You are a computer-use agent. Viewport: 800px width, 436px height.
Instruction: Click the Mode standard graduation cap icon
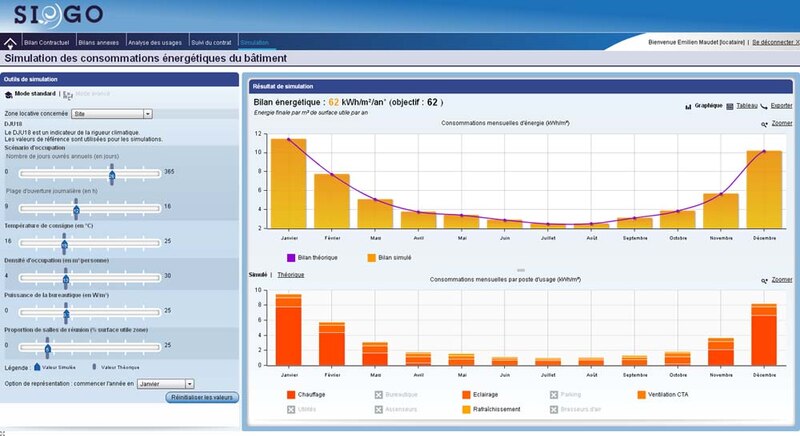click(8, 95)
